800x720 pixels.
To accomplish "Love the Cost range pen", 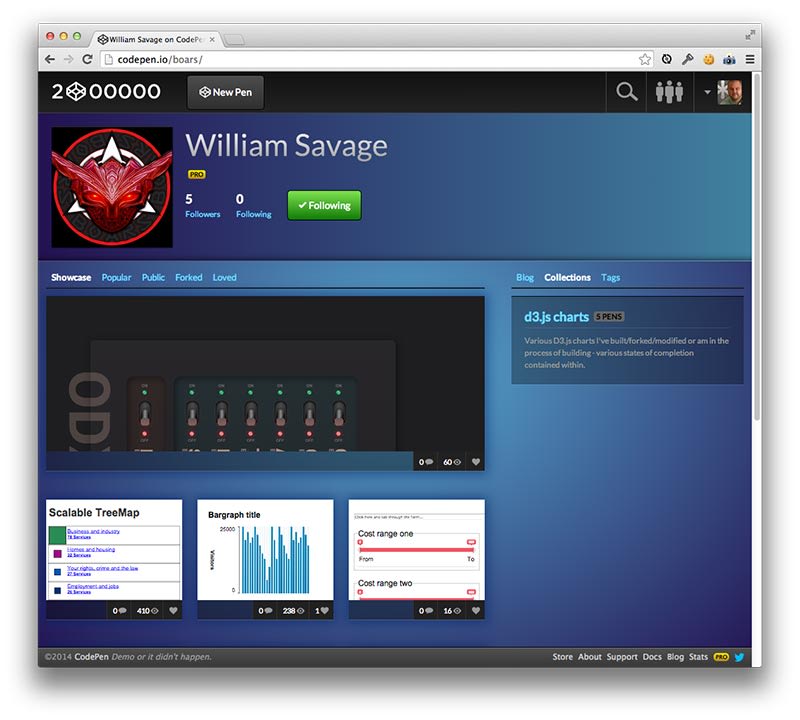I will click(x=476, y=611).
